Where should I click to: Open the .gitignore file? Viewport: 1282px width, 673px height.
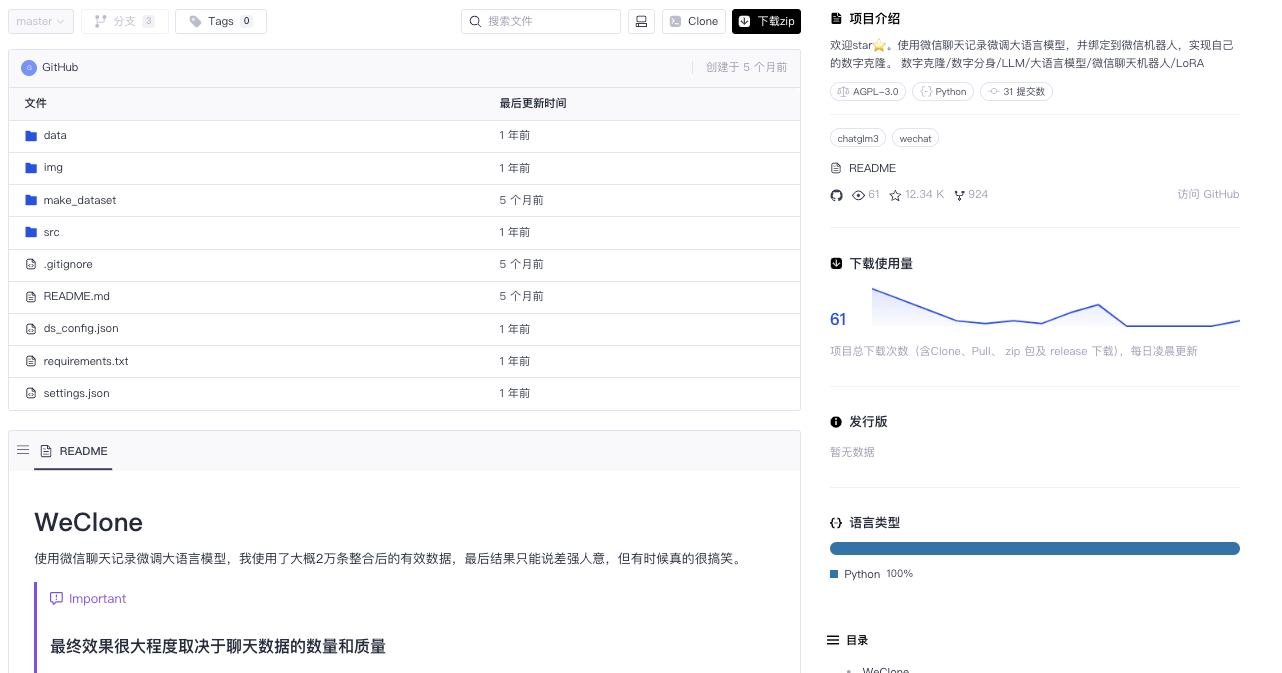pos(68,264)
